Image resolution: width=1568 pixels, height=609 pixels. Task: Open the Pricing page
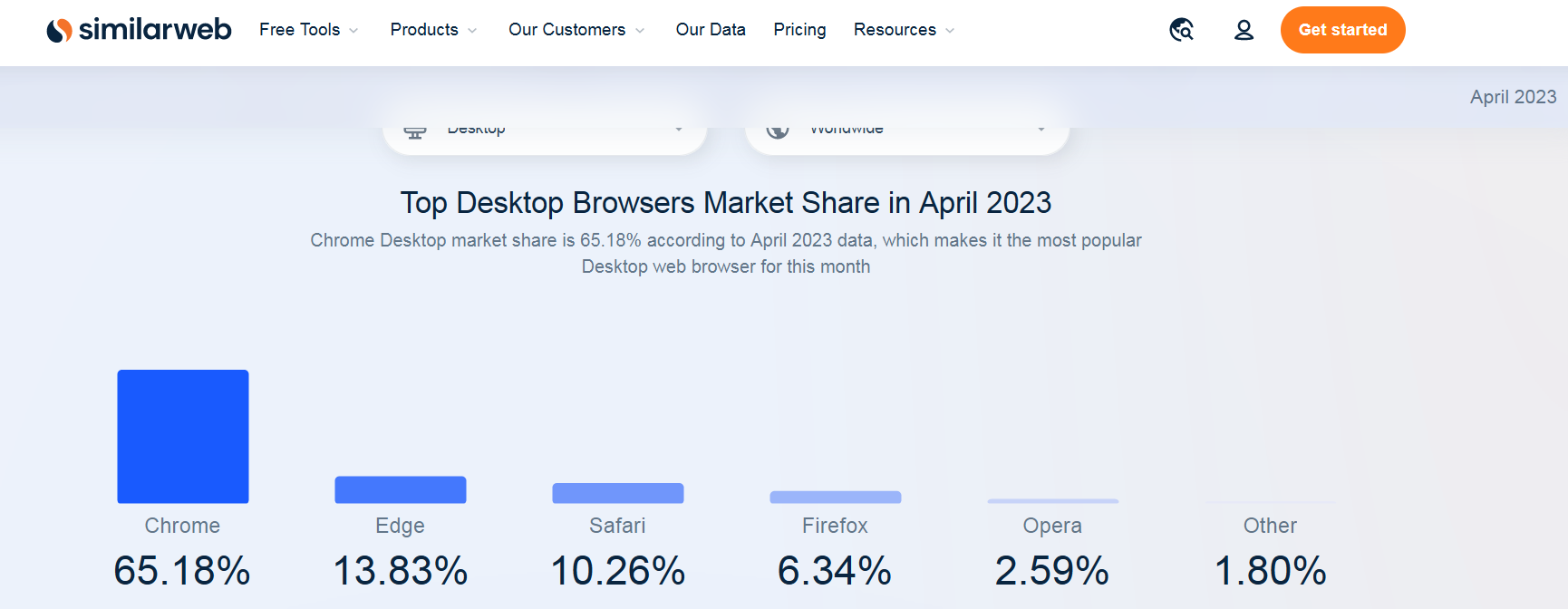pos(799,30)
